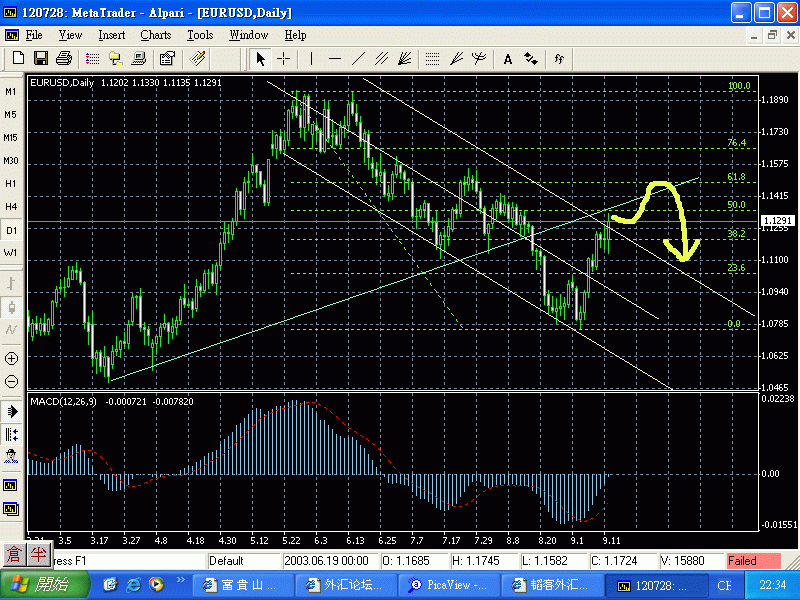Switch chart to M15 timeframe
The width and height of the screenshot is (800, 600).
point(11,138)
